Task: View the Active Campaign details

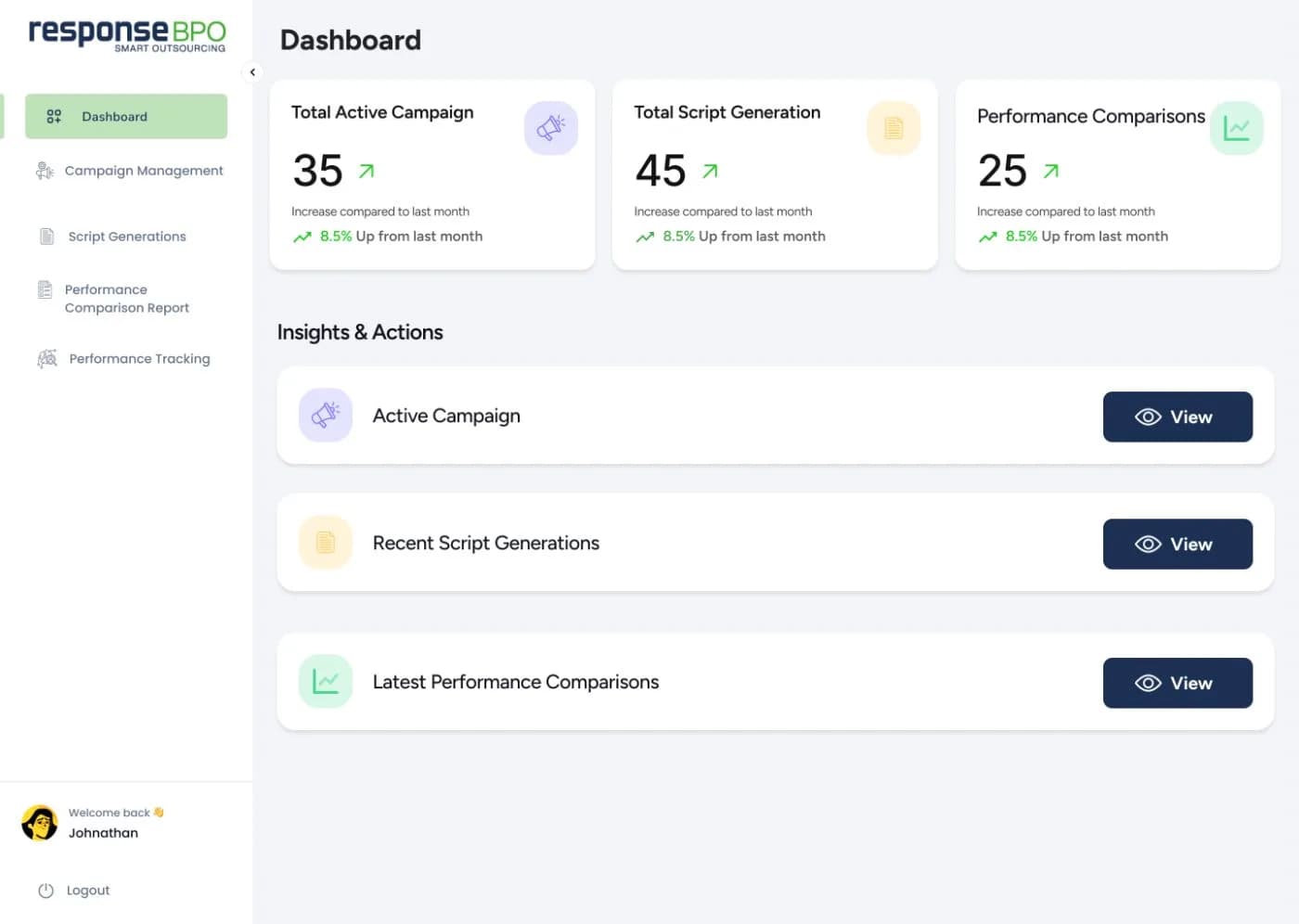Action: click(x=1177, y=417)
